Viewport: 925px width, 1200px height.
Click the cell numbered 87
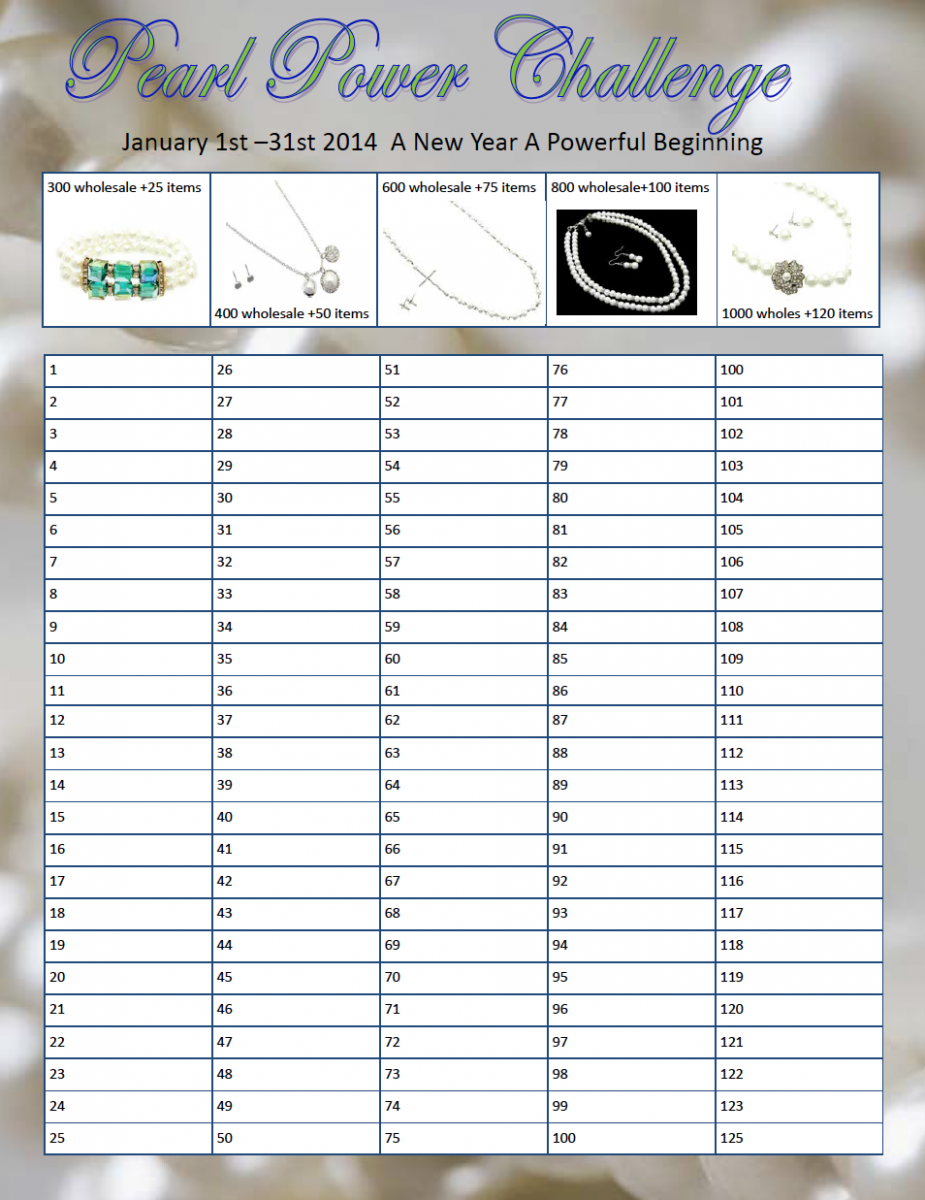631,721
